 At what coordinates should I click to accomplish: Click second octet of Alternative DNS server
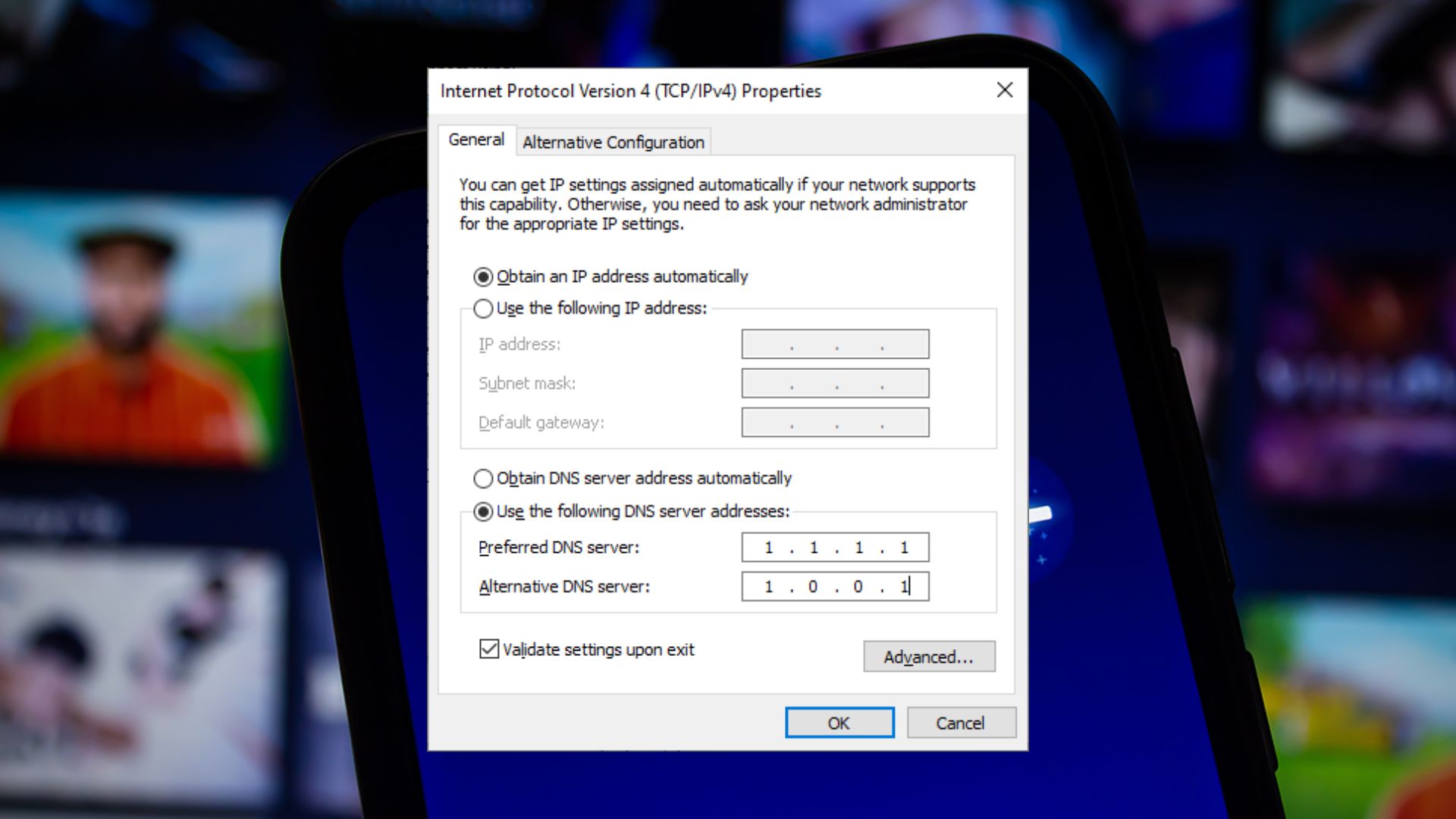(x=813, y=586)
